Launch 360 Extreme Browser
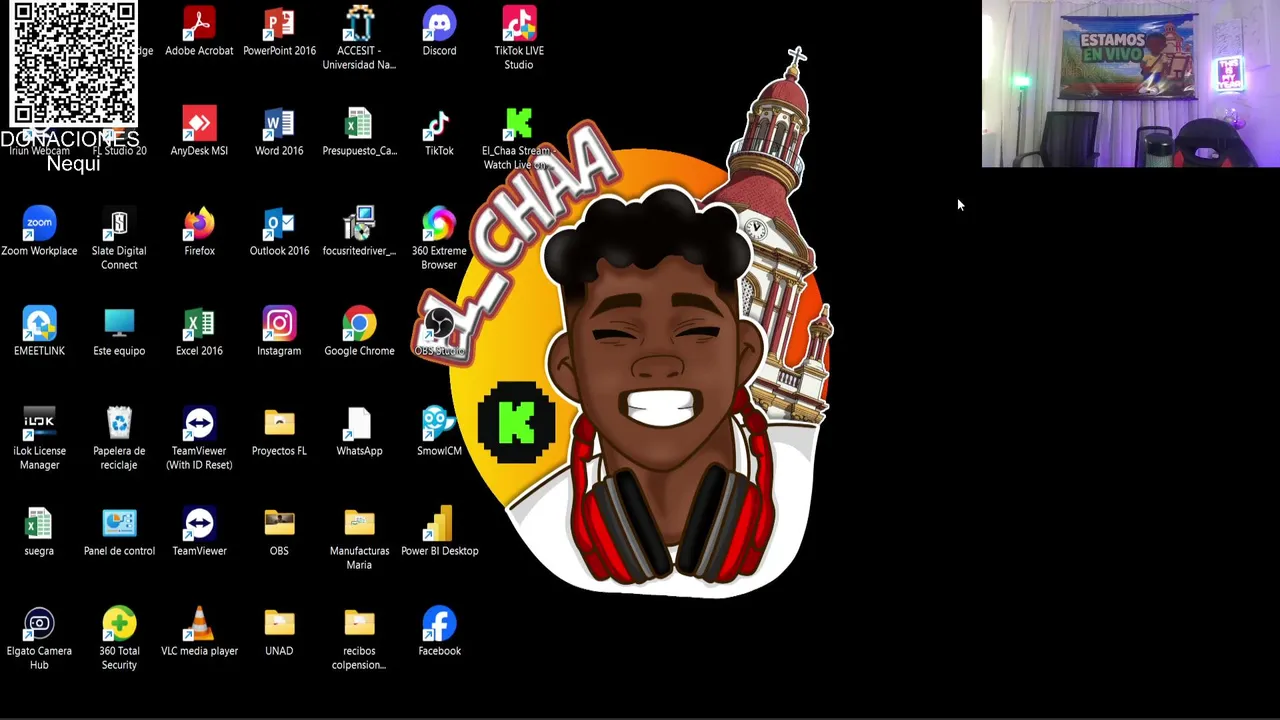 (439, 239)
